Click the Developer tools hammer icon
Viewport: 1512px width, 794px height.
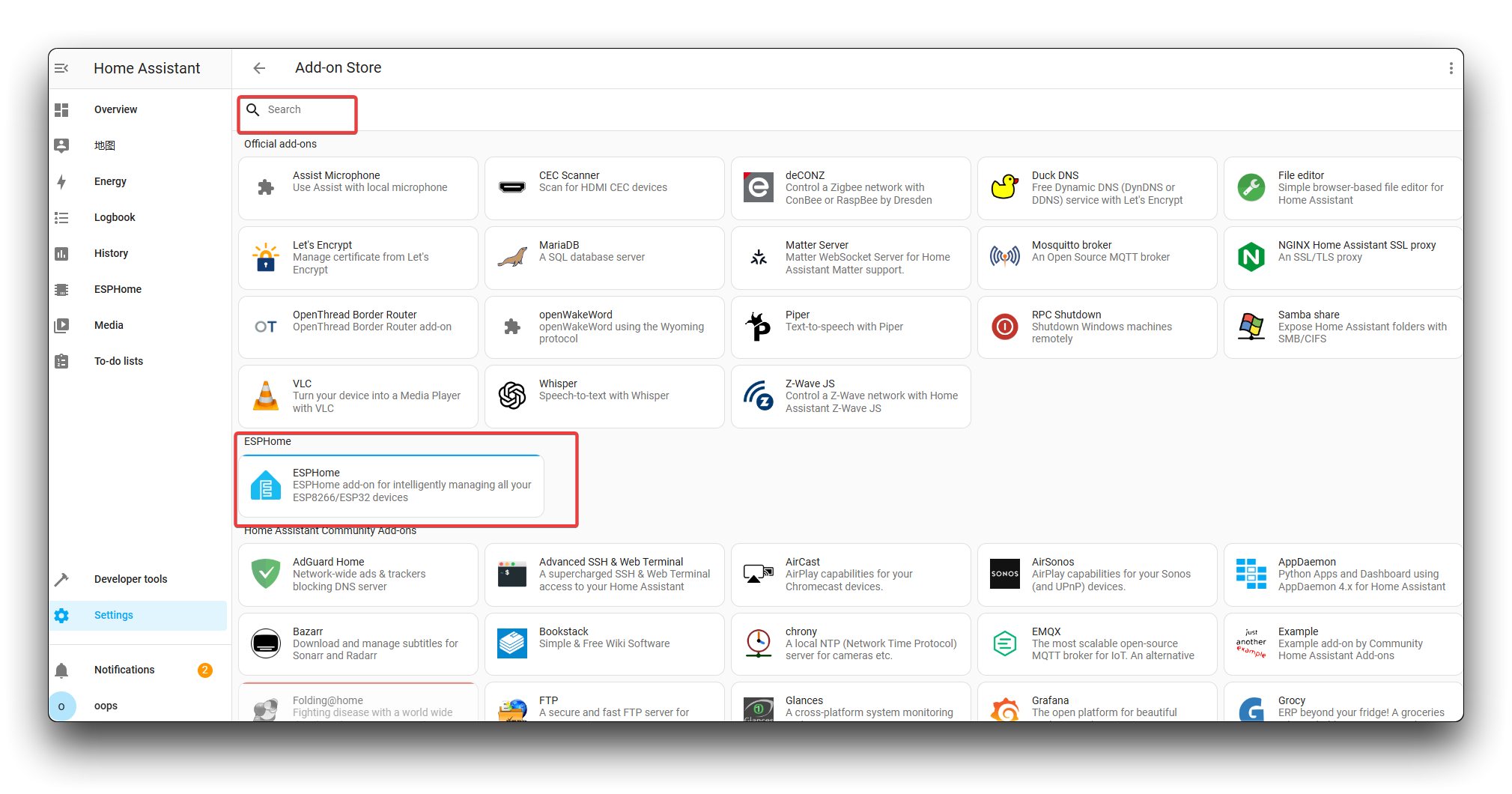61,579
